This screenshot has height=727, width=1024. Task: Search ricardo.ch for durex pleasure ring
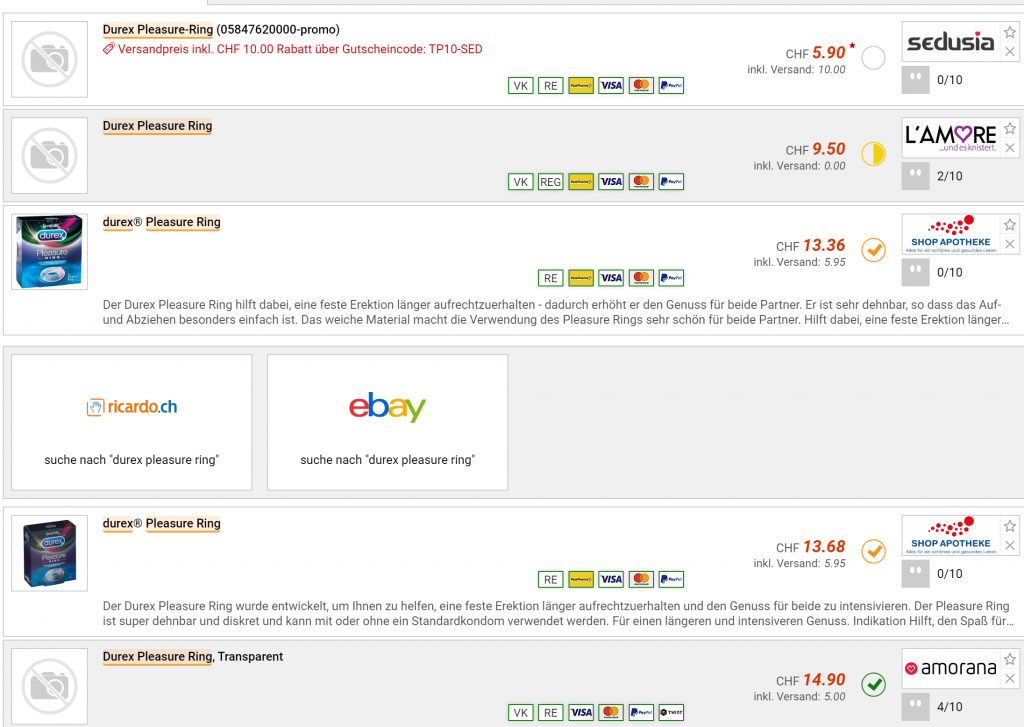point(132,423)
